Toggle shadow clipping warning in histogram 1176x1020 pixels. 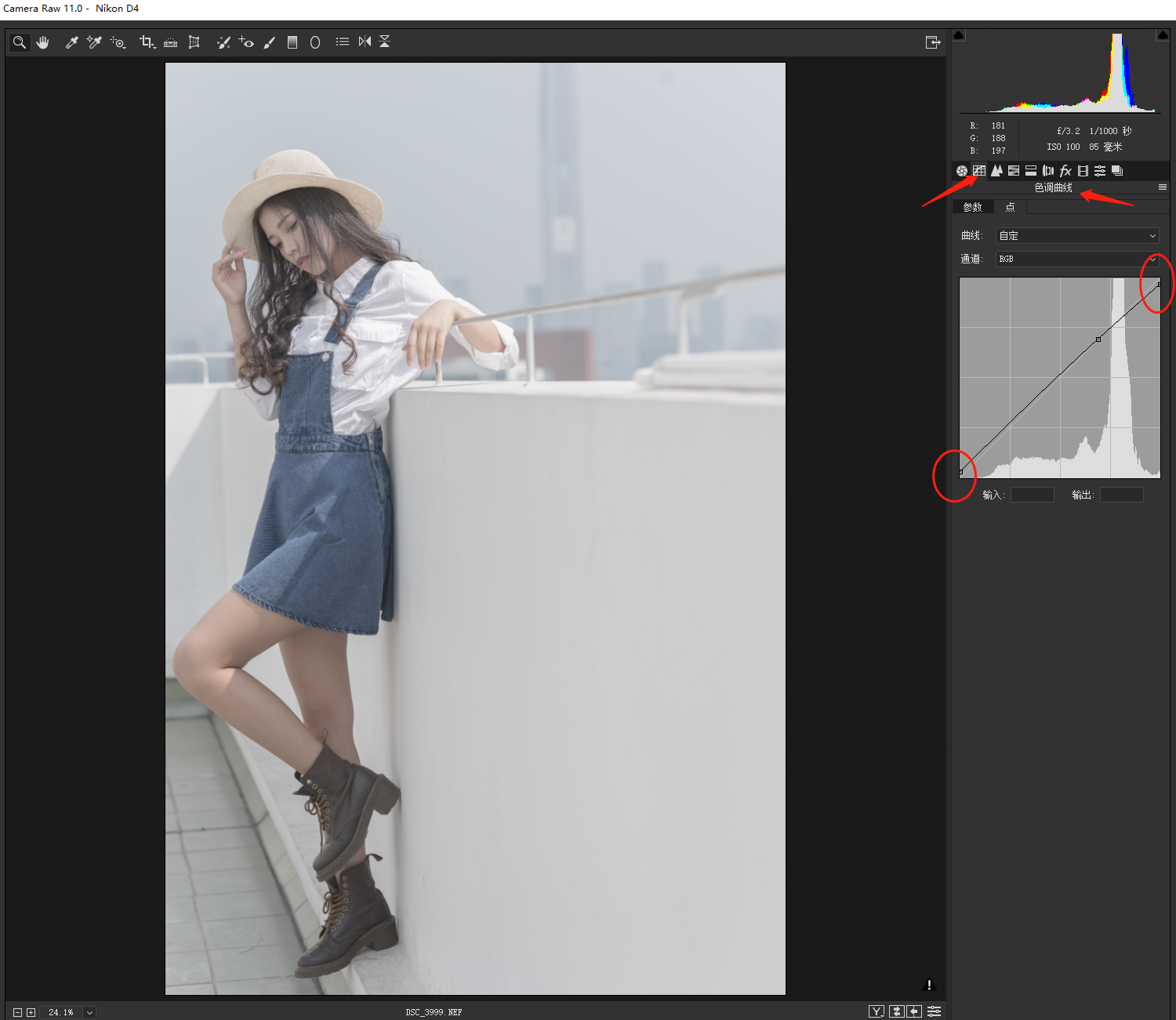[x=959, y=35]
